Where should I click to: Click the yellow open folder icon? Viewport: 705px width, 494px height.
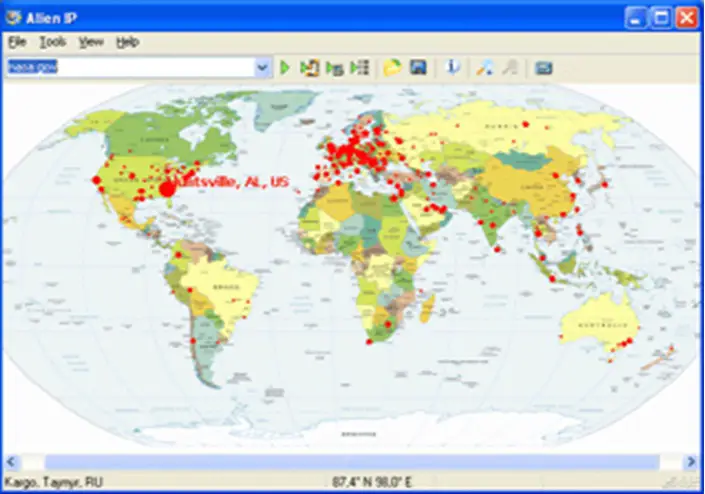click(392, 68)
